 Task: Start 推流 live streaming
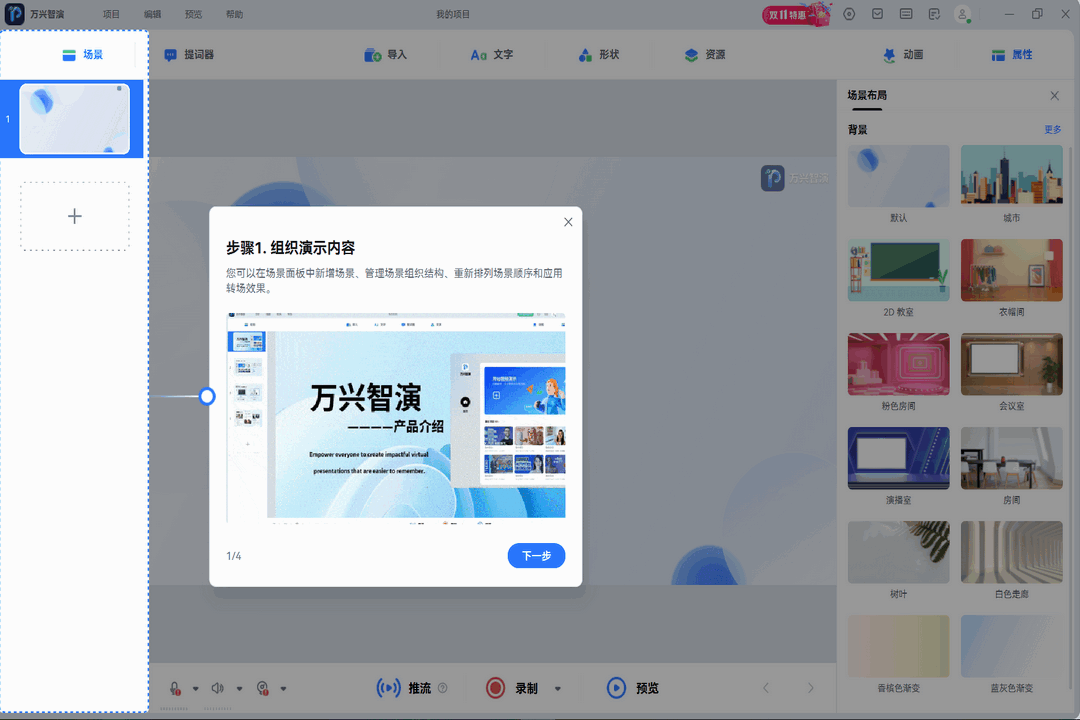coord(404,688)
